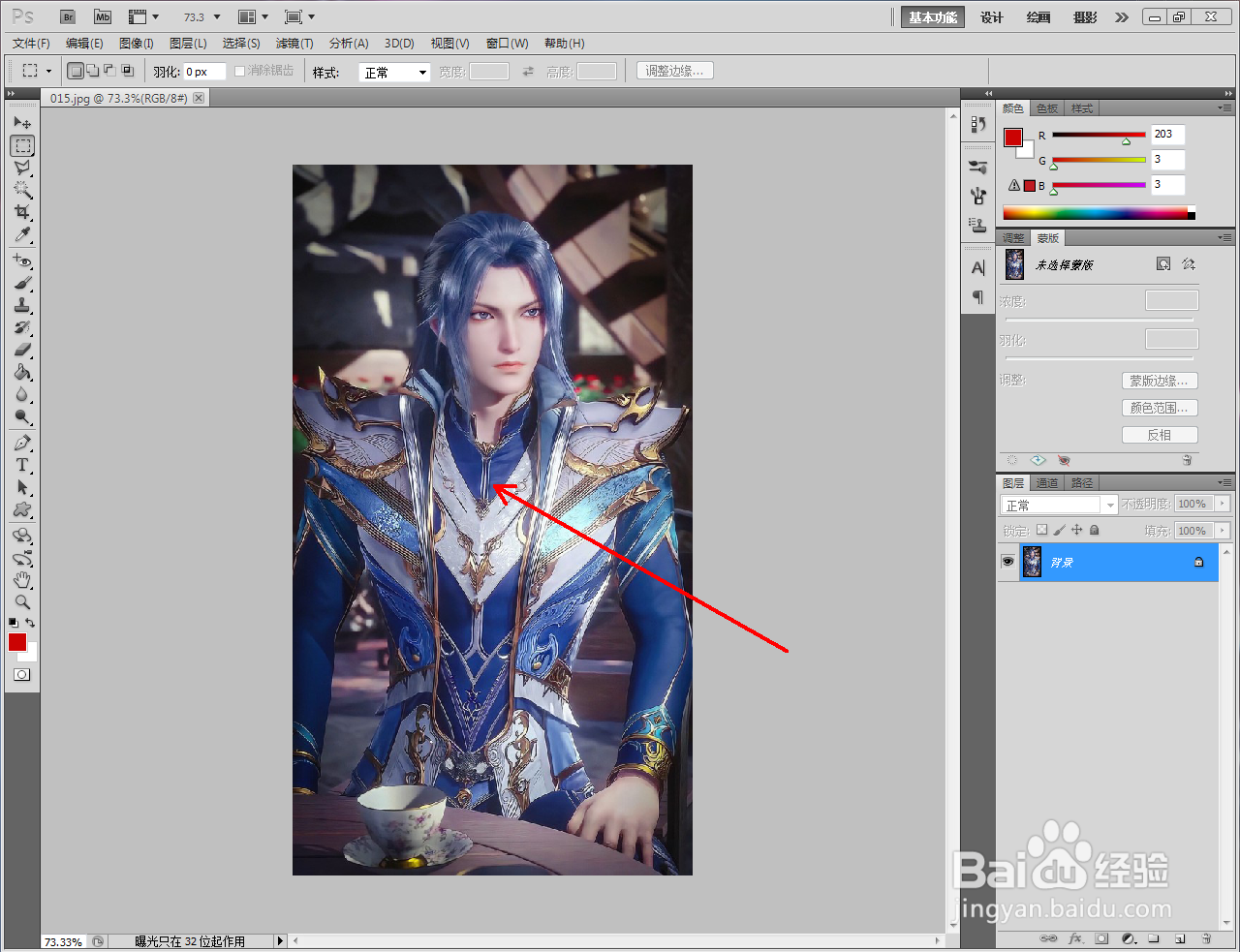
Task: Expand more workspaces chevron
Action: pyautogui.click(x=1121, y=17)
